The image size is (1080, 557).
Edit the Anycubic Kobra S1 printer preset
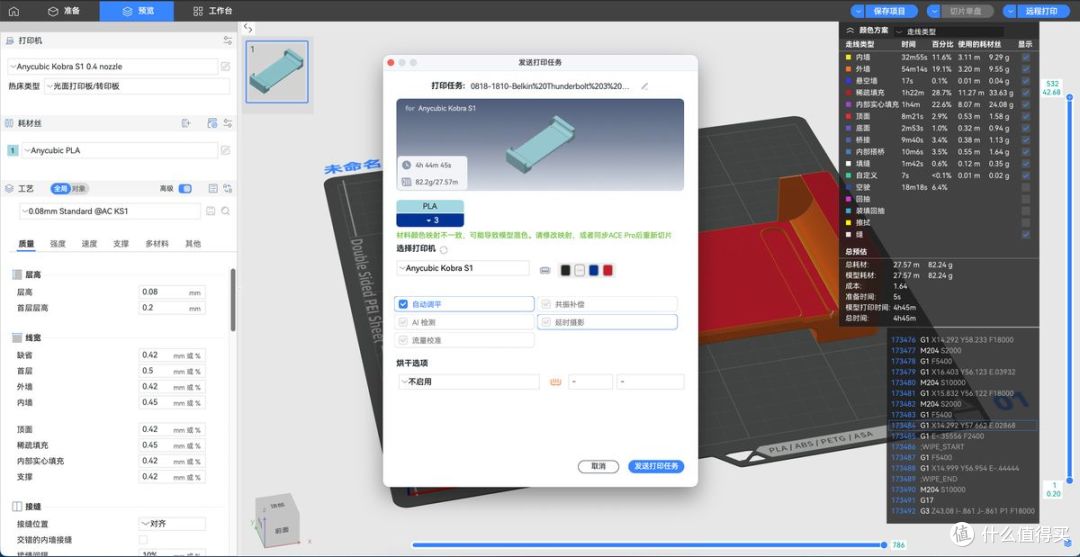(225, 67)
